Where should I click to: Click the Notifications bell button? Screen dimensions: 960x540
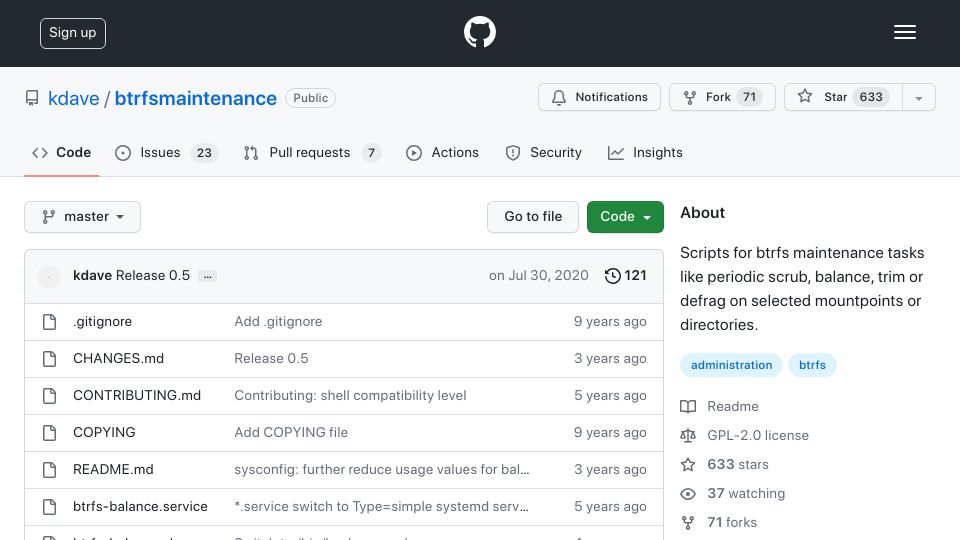599,97
